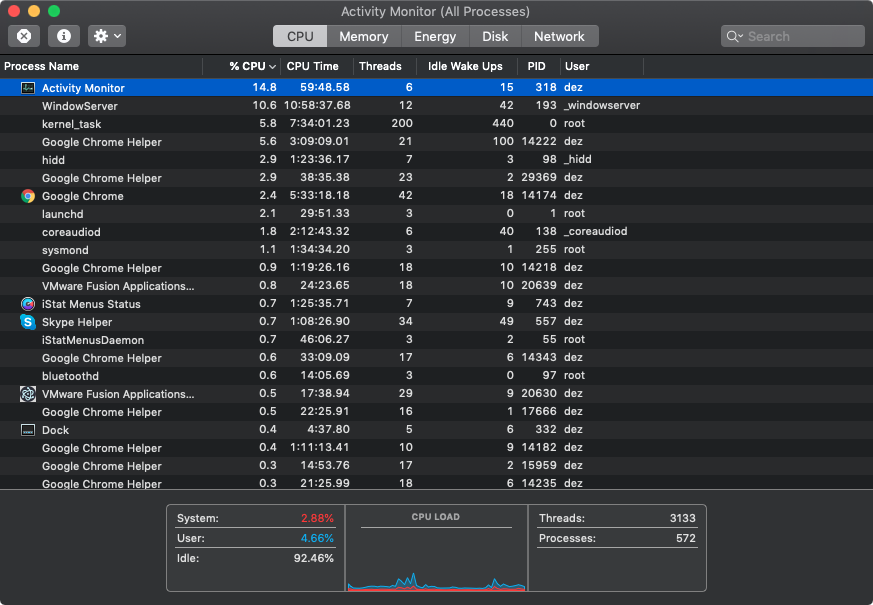This screenshot has width=873, height=605.
Task: Open the process Info (i) button
Action: coord(64,36)
